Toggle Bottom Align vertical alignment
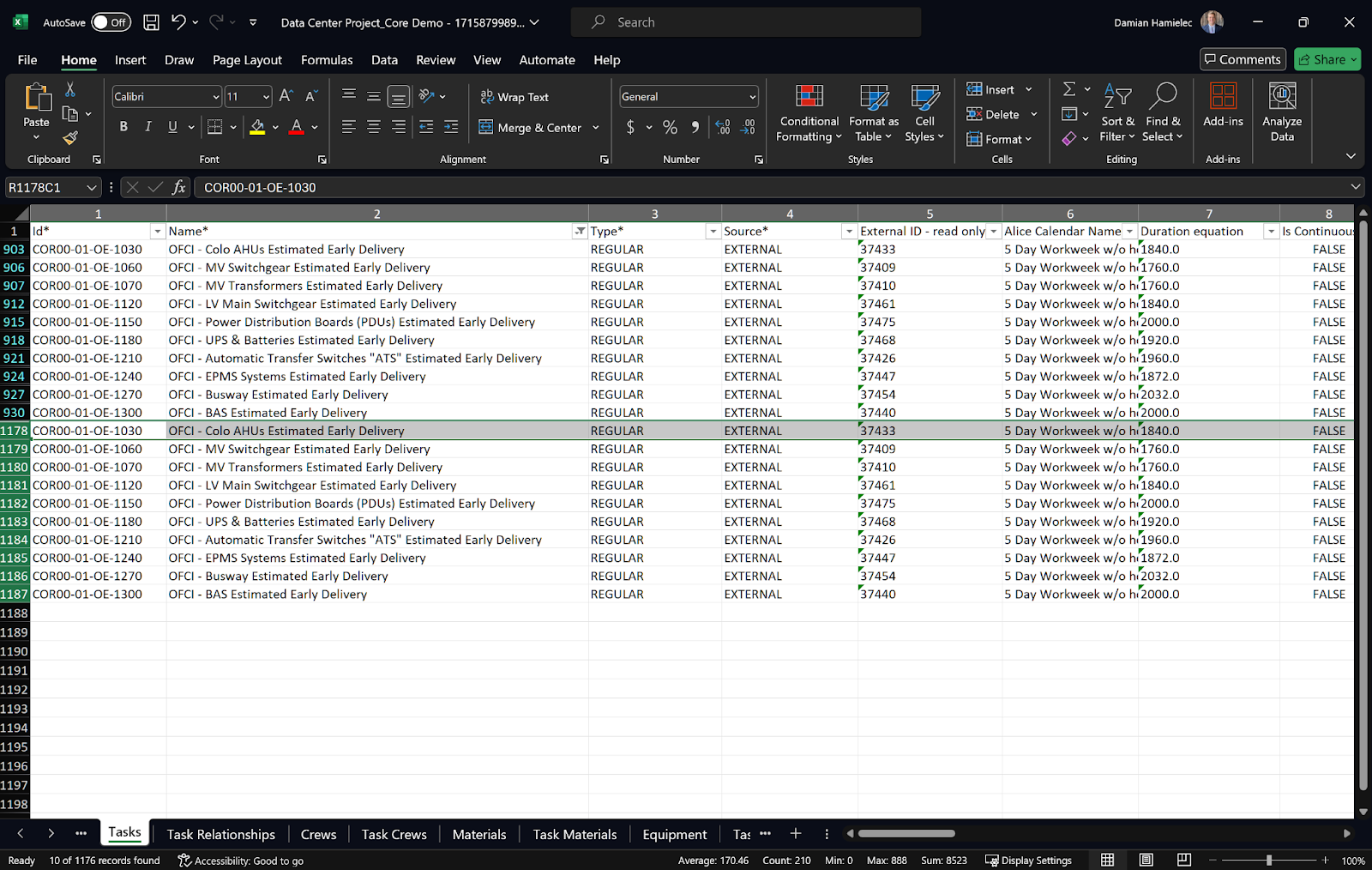1372x870 pixels. [x=399, y=96]
